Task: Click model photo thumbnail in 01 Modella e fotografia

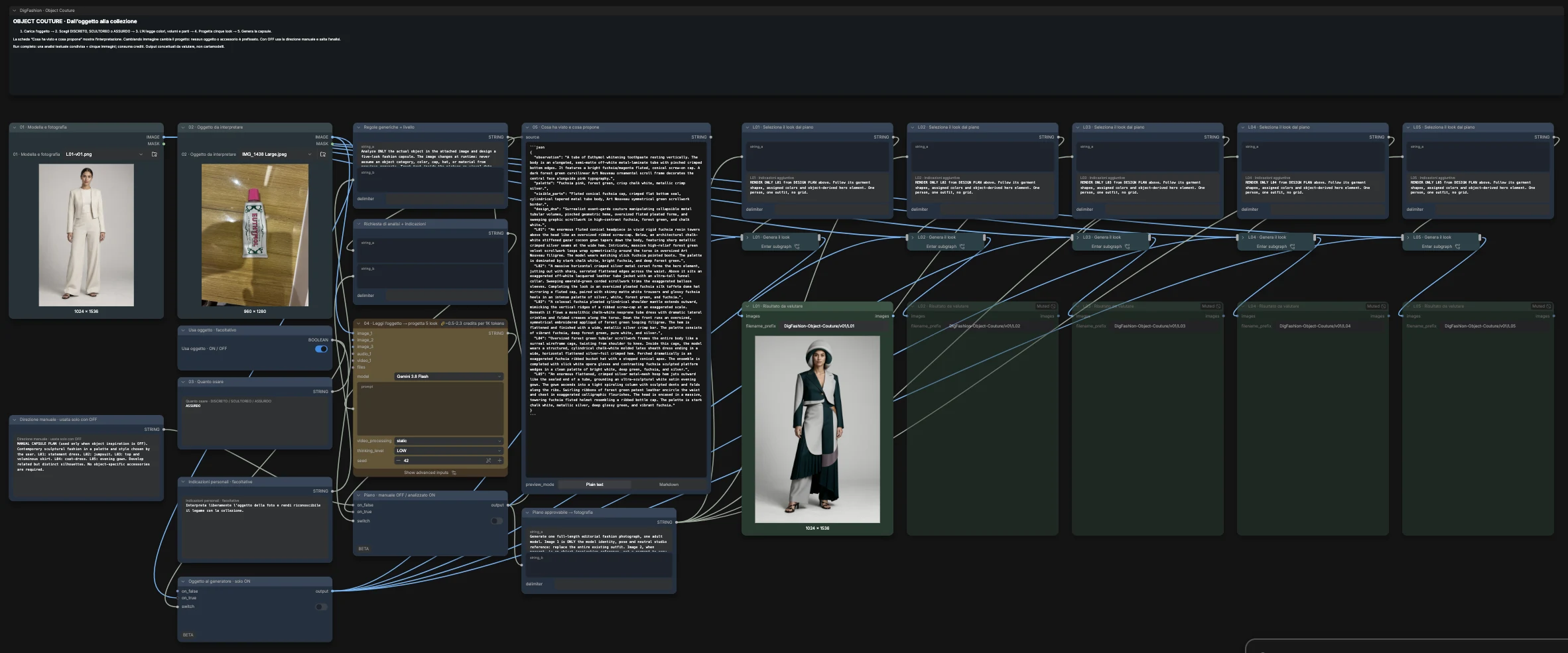Action: point(86,235)
